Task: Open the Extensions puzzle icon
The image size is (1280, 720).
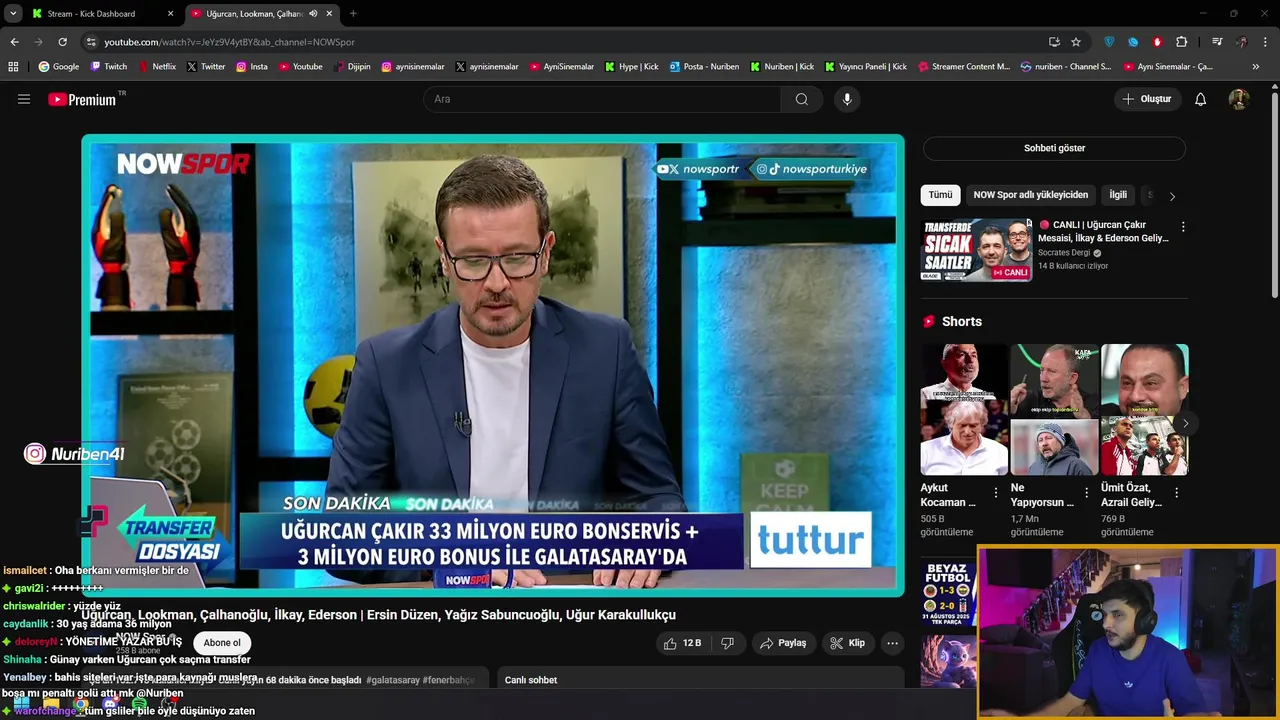Action: coord(1182,42)
